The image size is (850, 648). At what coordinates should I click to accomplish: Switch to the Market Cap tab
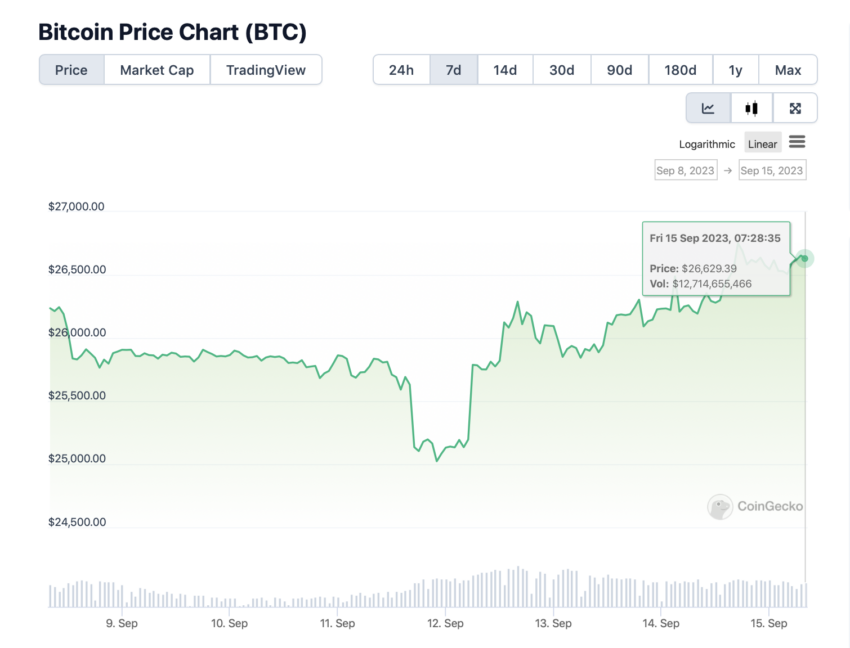tap(157, 70)
